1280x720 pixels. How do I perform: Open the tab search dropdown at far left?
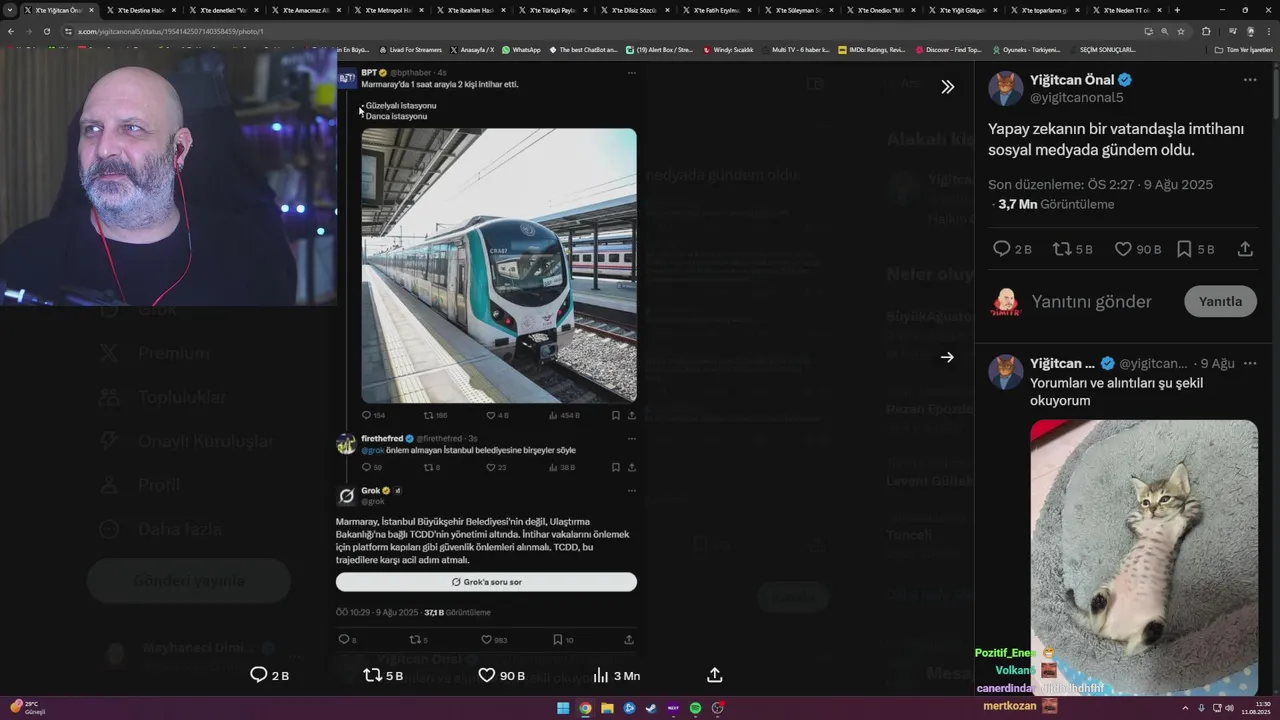[10, 10]
